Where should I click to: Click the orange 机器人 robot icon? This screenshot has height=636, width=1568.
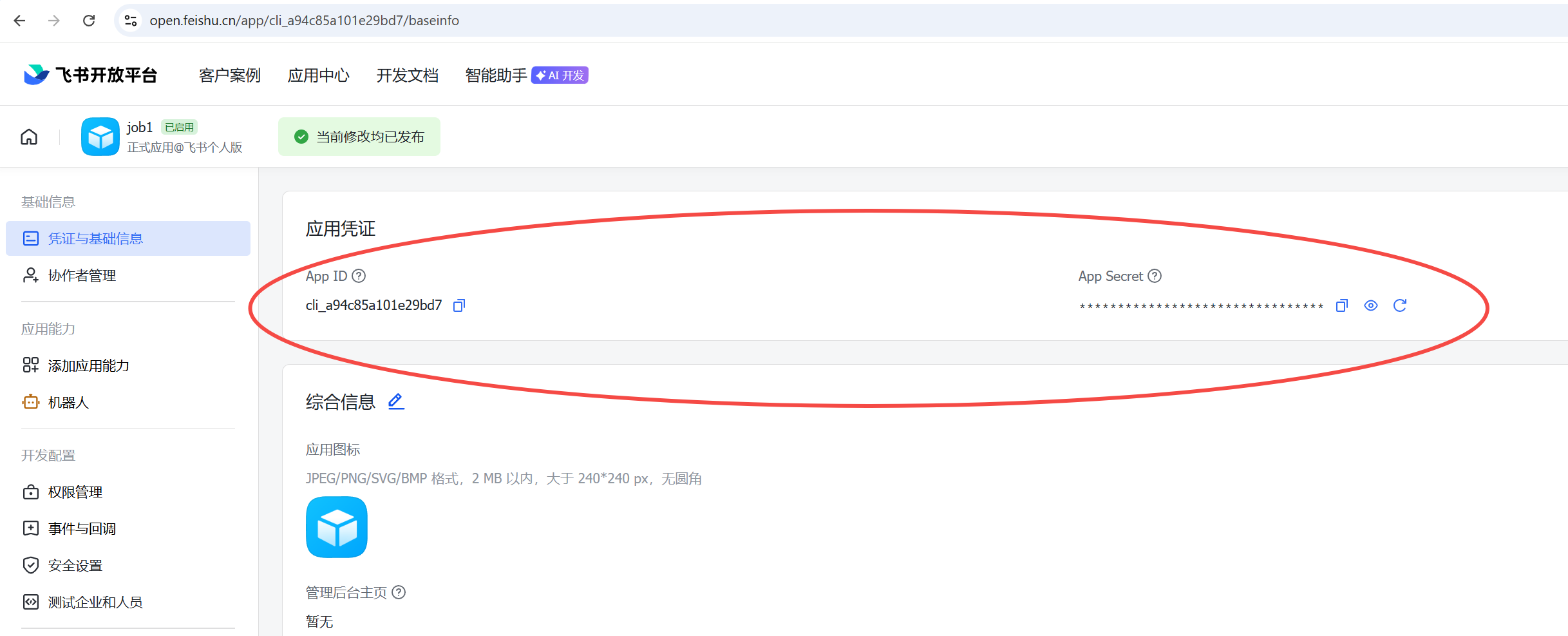pos(31,402)
